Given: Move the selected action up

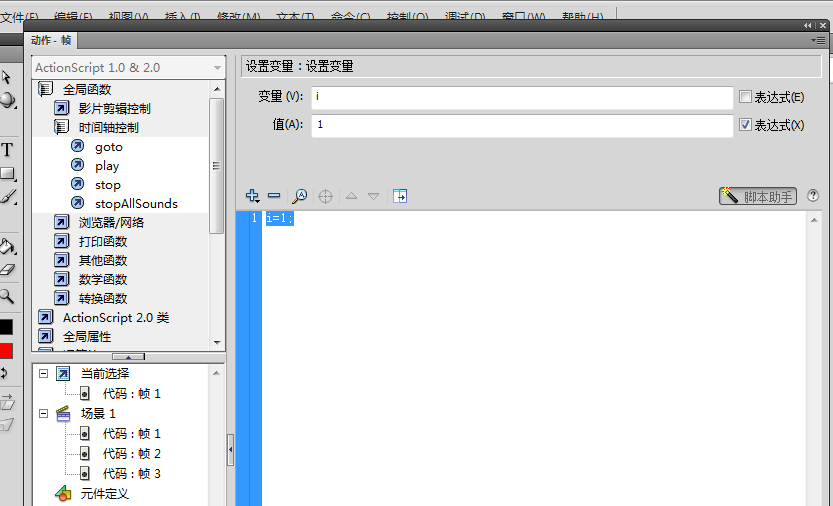Looking at the screenshot, I should pyautogui.click(x=351, y=196).
